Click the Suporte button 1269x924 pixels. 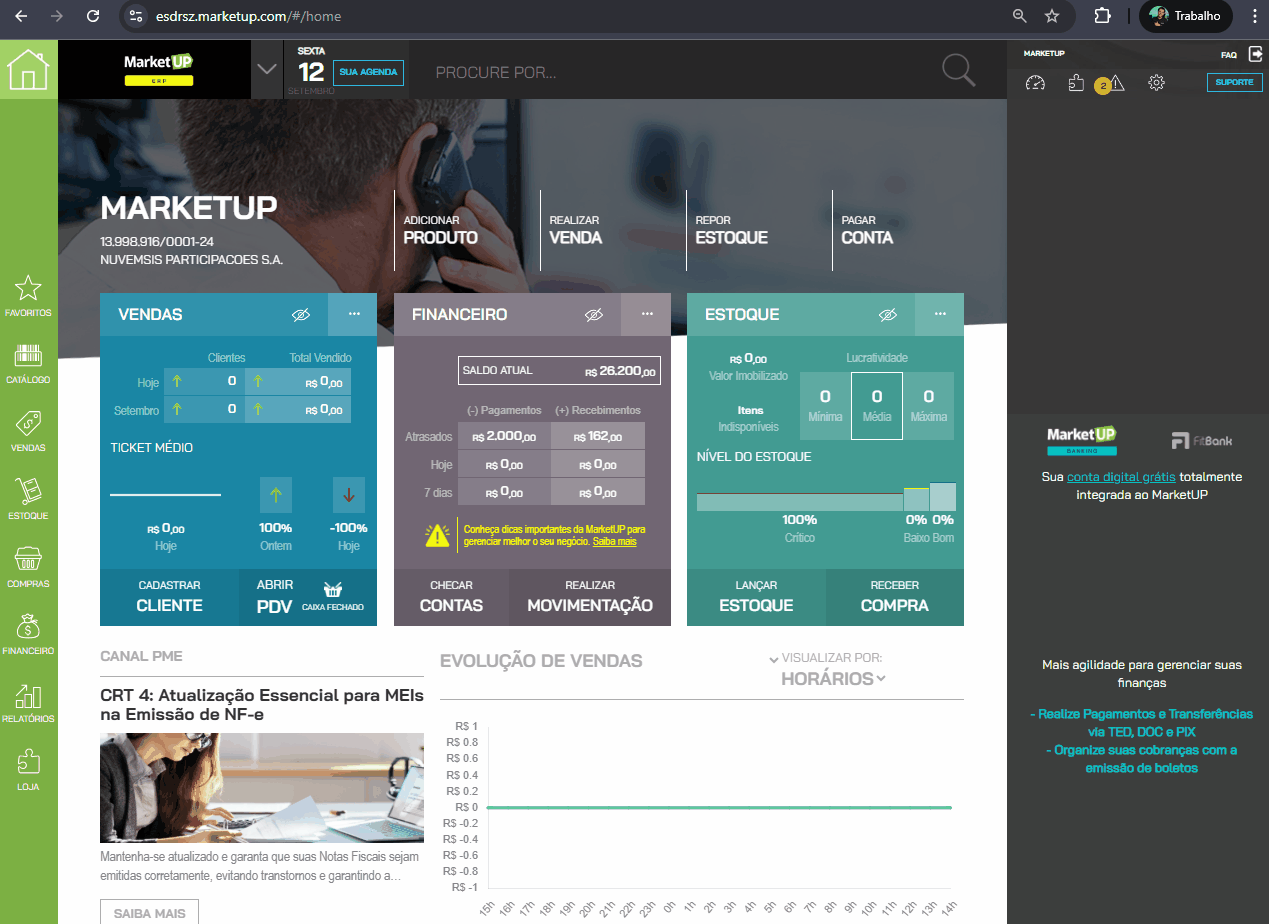(x=1234, y=82)
